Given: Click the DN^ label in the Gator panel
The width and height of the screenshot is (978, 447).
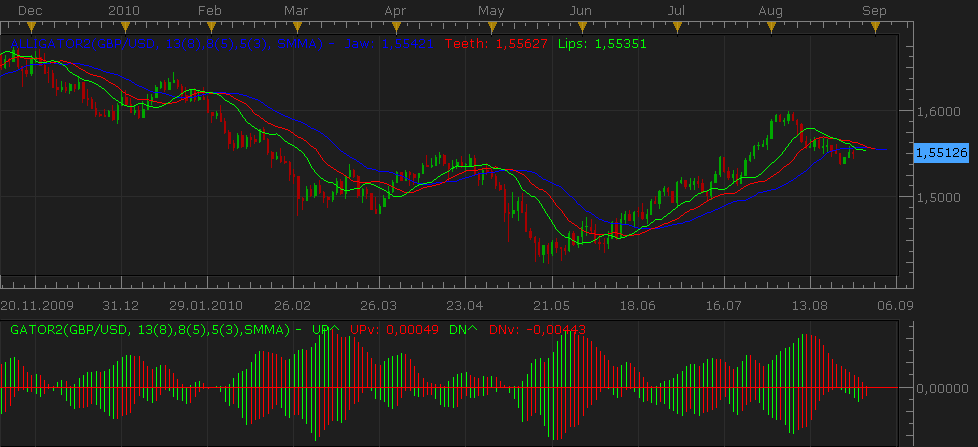Looking at the screenshot, I should (x=463, y=330).
